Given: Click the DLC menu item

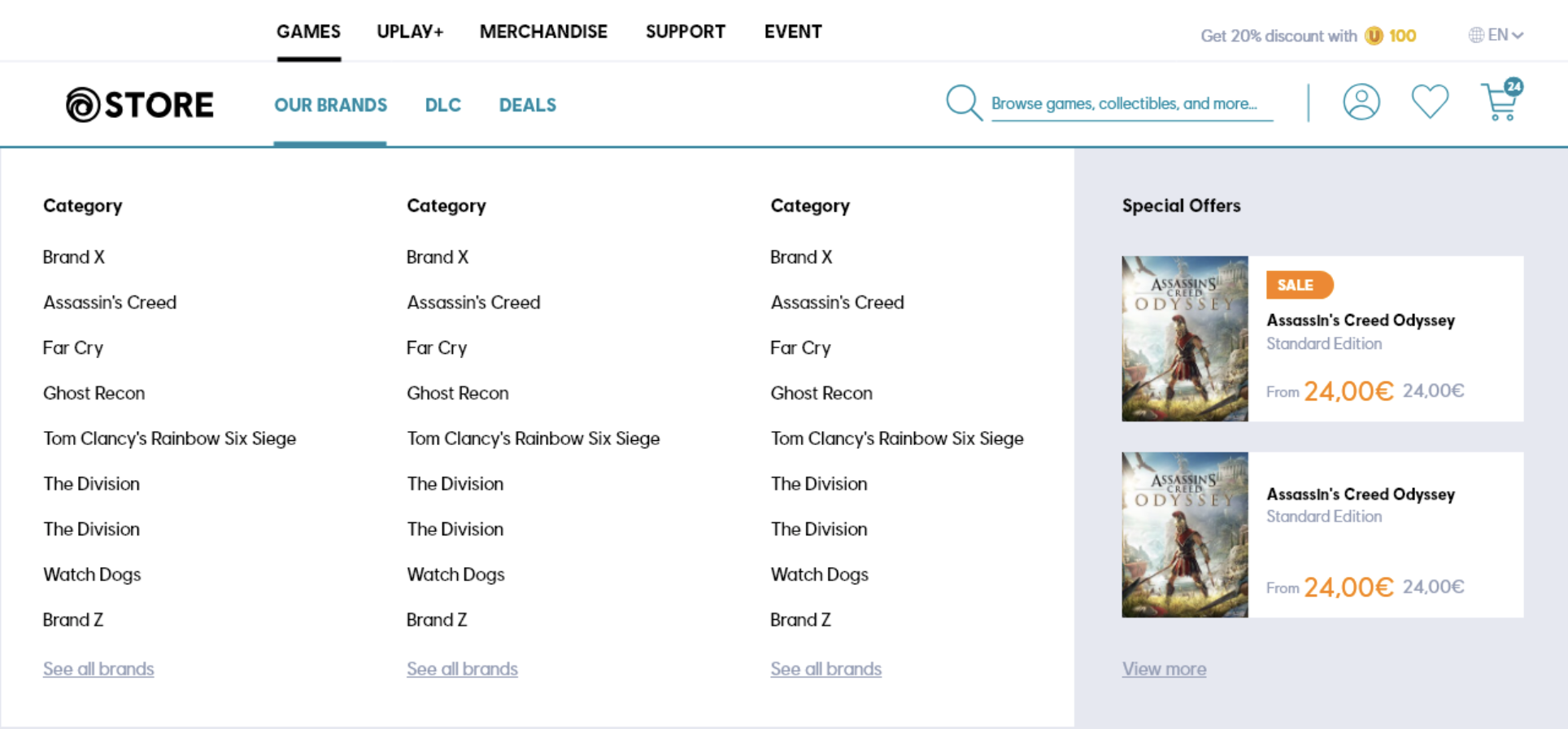Looking at the screenshot, I should point(442,105).
